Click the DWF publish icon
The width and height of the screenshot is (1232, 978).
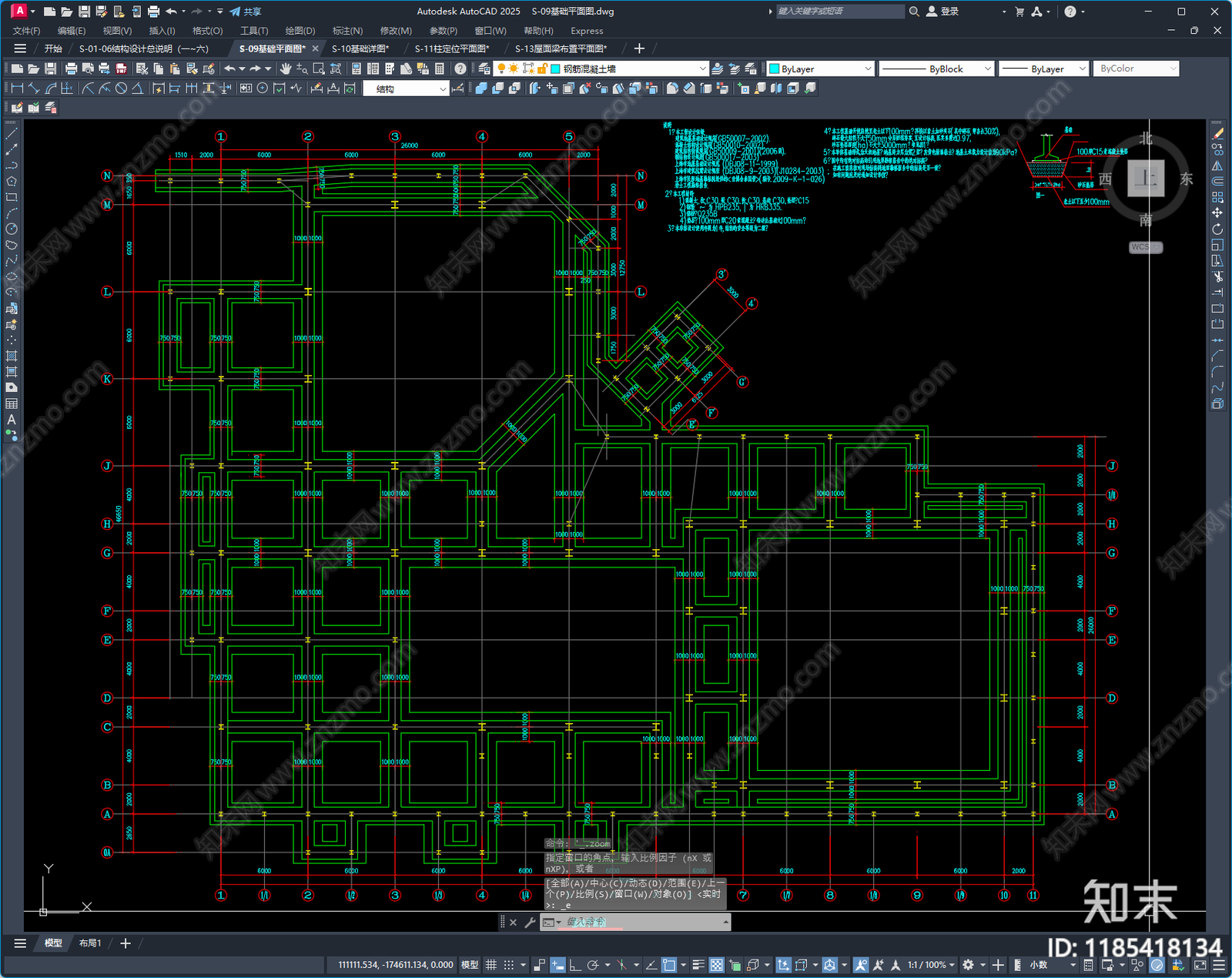121,69
